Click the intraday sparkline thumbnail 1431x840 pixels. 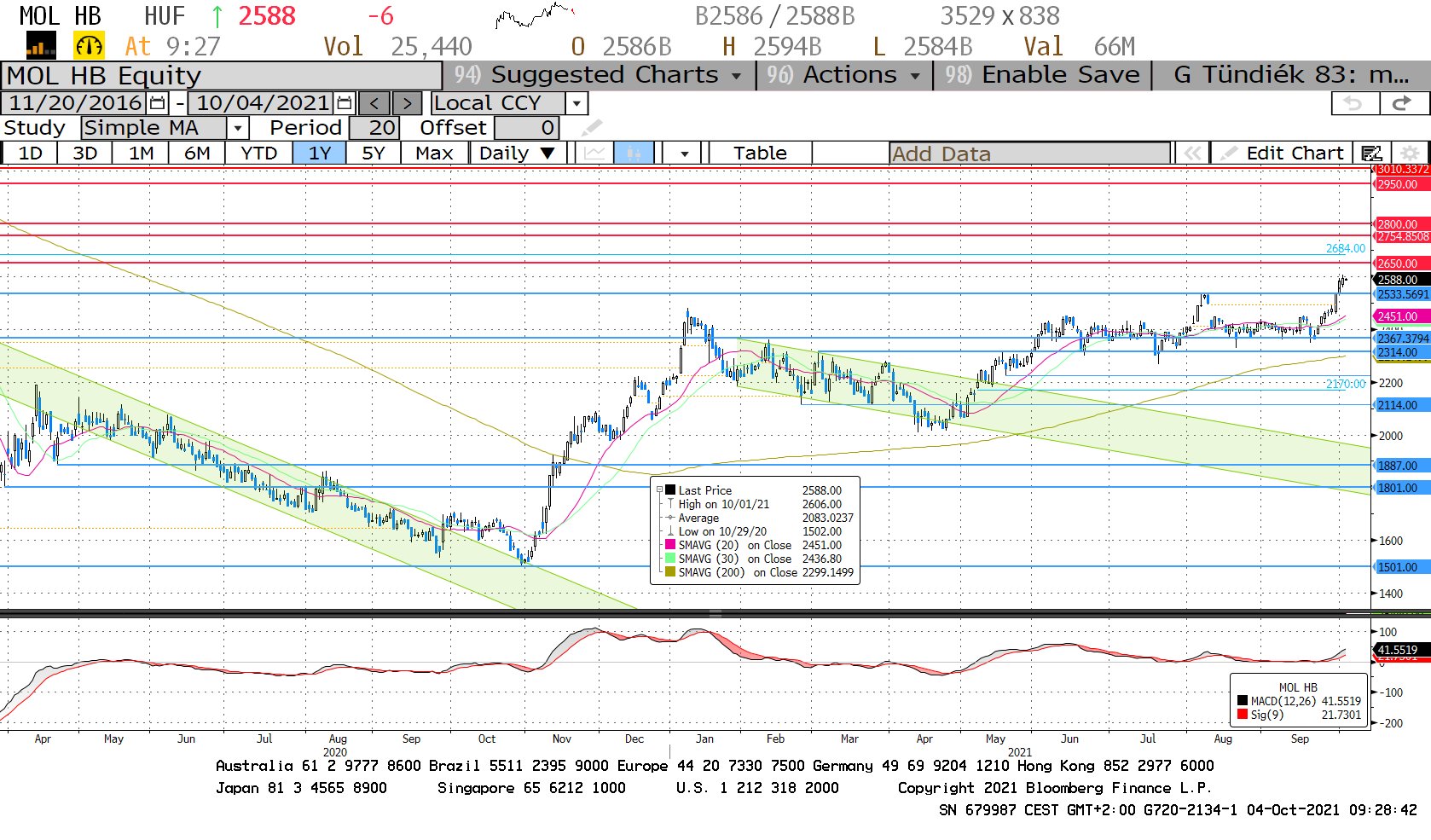(x=535, y=15)
